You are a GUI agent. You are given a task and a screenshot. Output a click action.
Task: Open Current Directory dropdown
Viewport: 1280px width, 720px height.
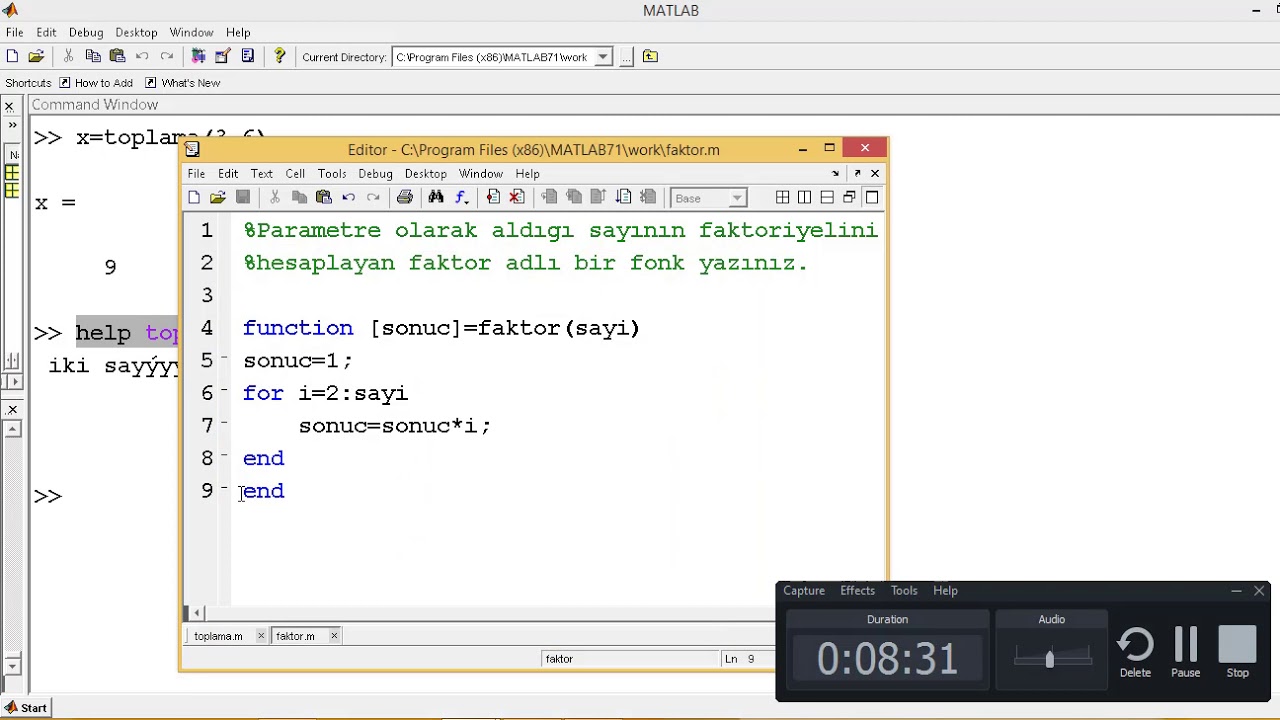603,57
